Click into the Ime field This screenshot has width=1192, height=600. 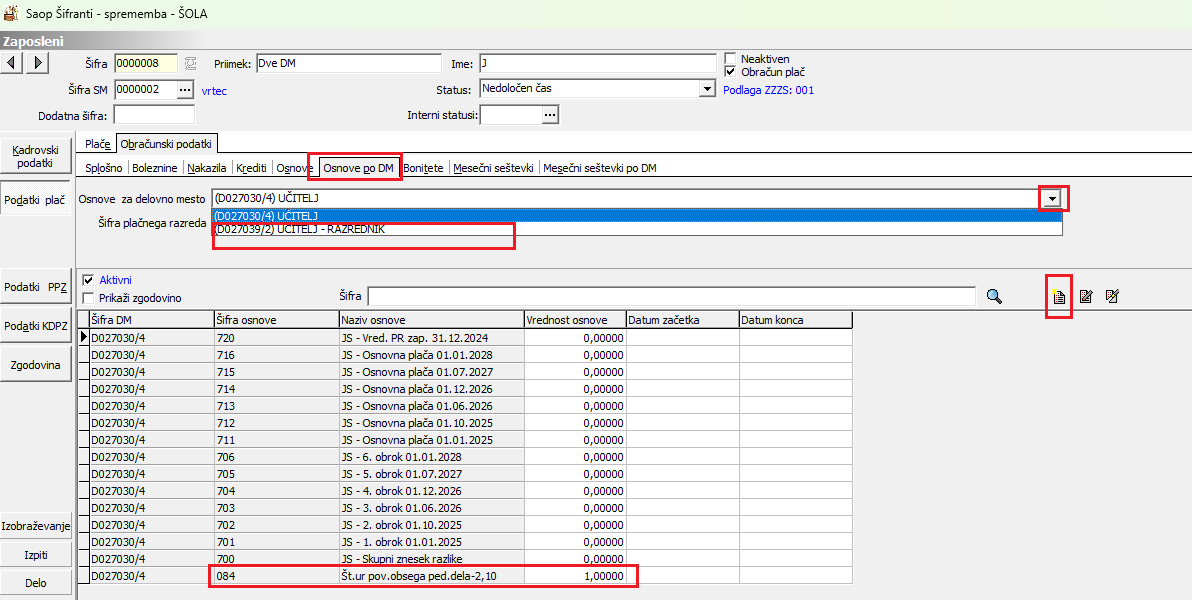[x=598, y=63]
